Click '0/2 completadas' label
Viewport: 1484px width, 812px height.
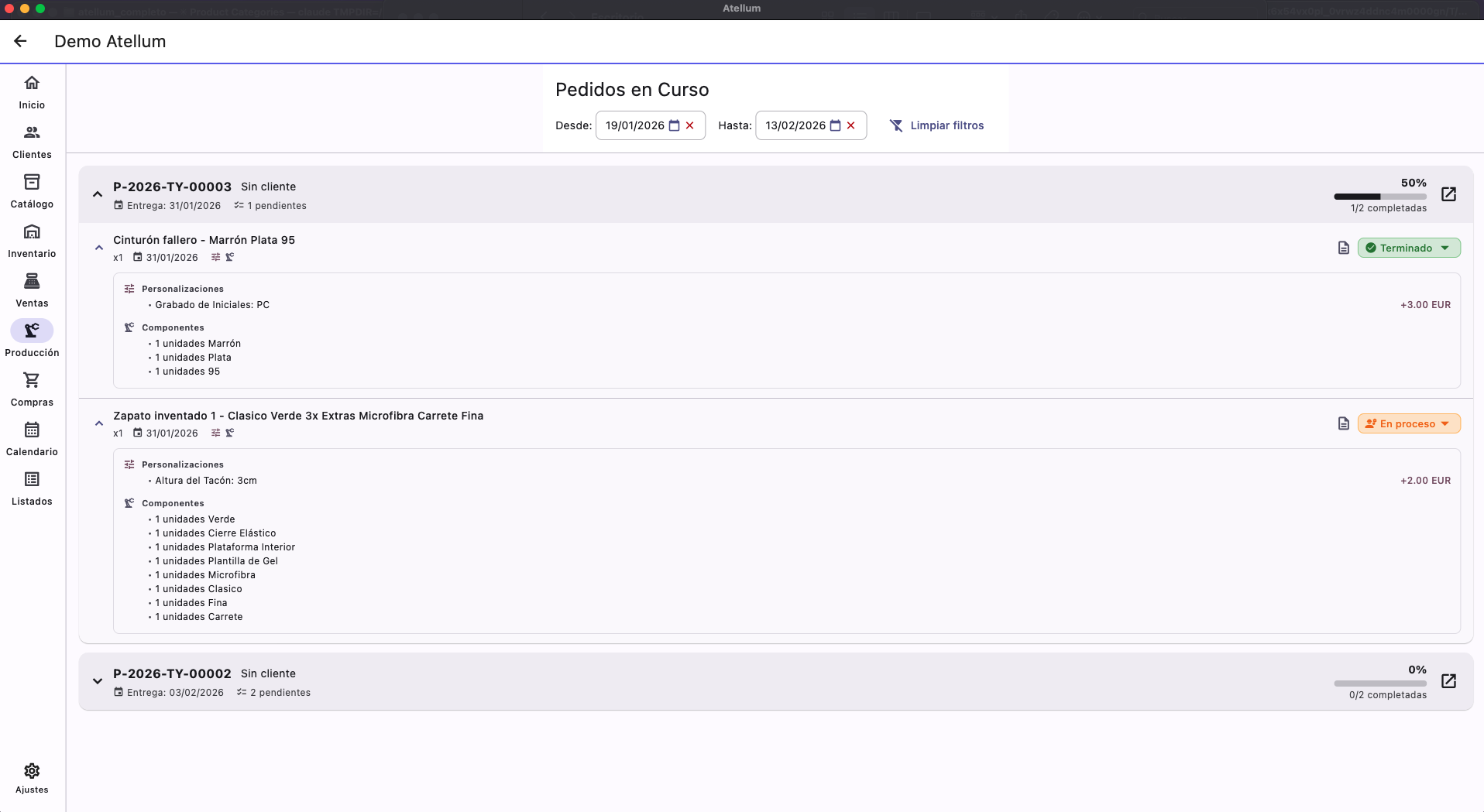(x=1388, y=695)
